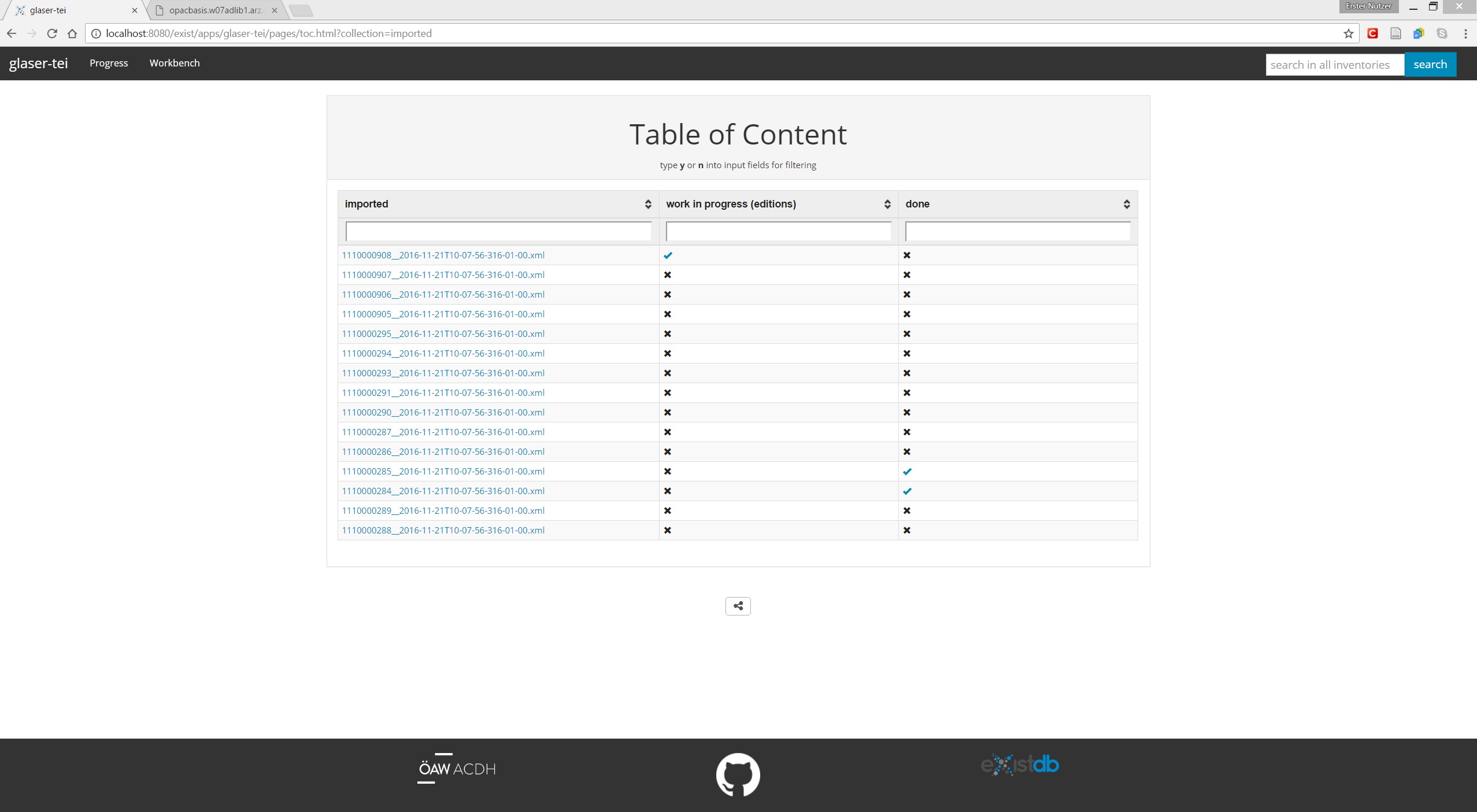
Task: Open Chrome three-dot menu
Action: pos(1465,34)
